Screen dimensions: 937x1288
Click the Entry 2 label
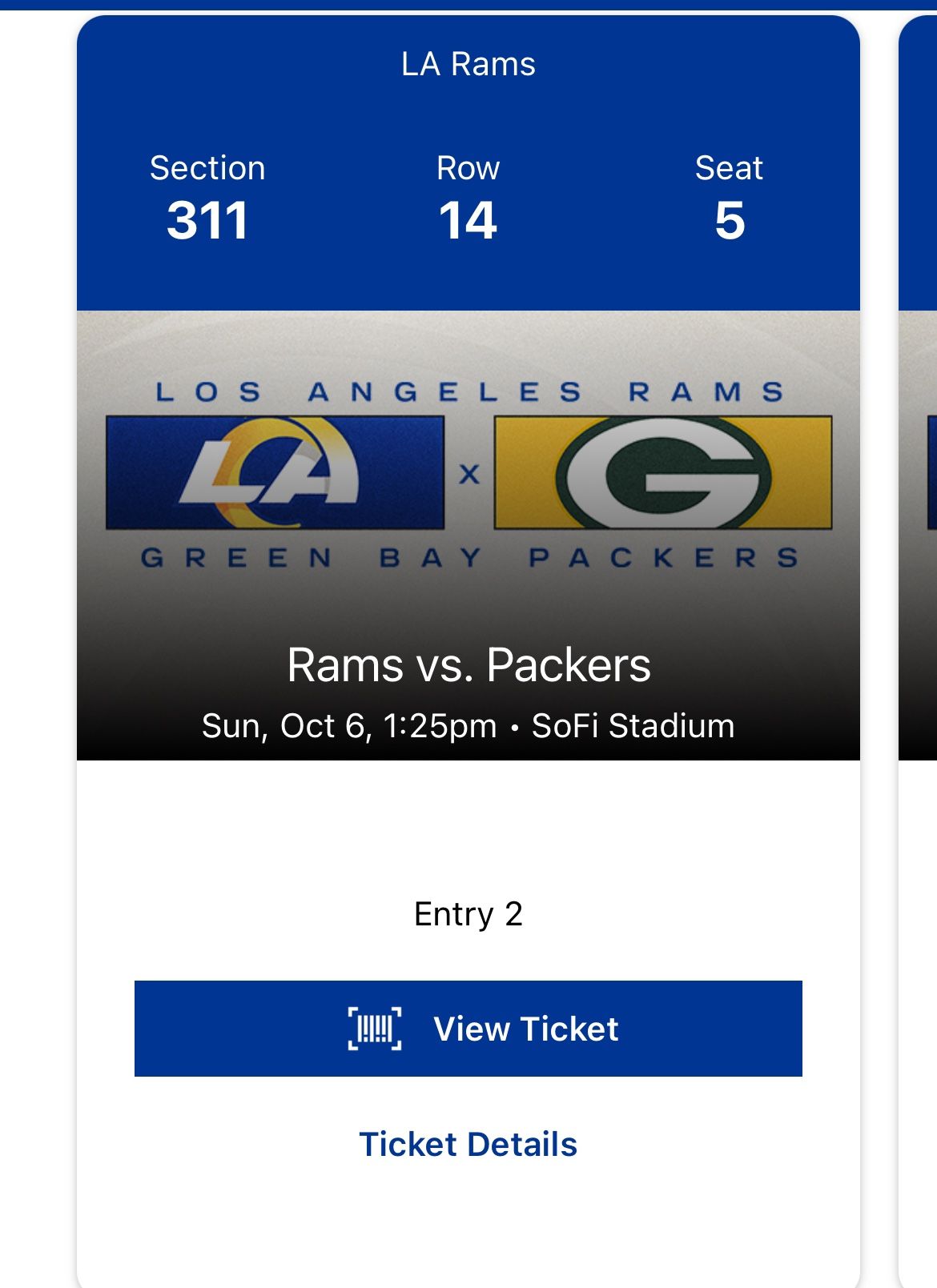tap(468, 914)
